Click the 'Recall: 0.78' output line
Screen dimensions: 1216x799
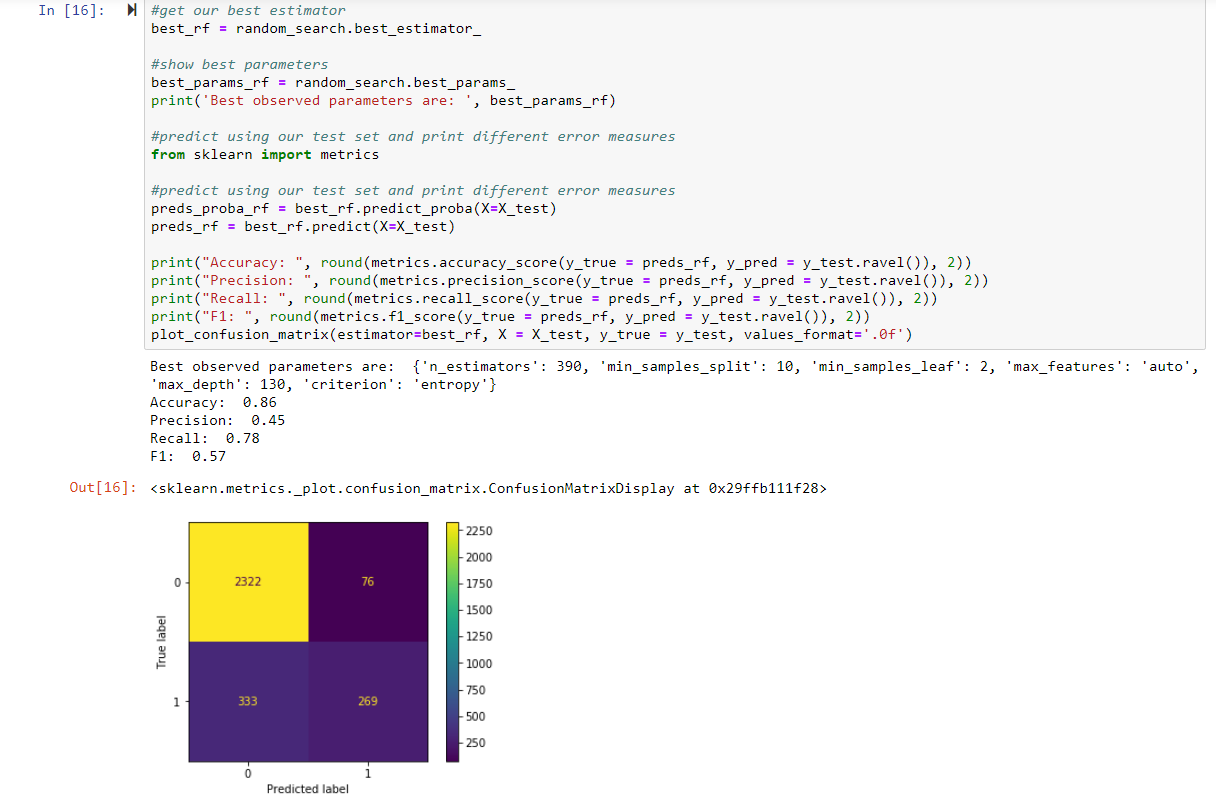[204, 438]
